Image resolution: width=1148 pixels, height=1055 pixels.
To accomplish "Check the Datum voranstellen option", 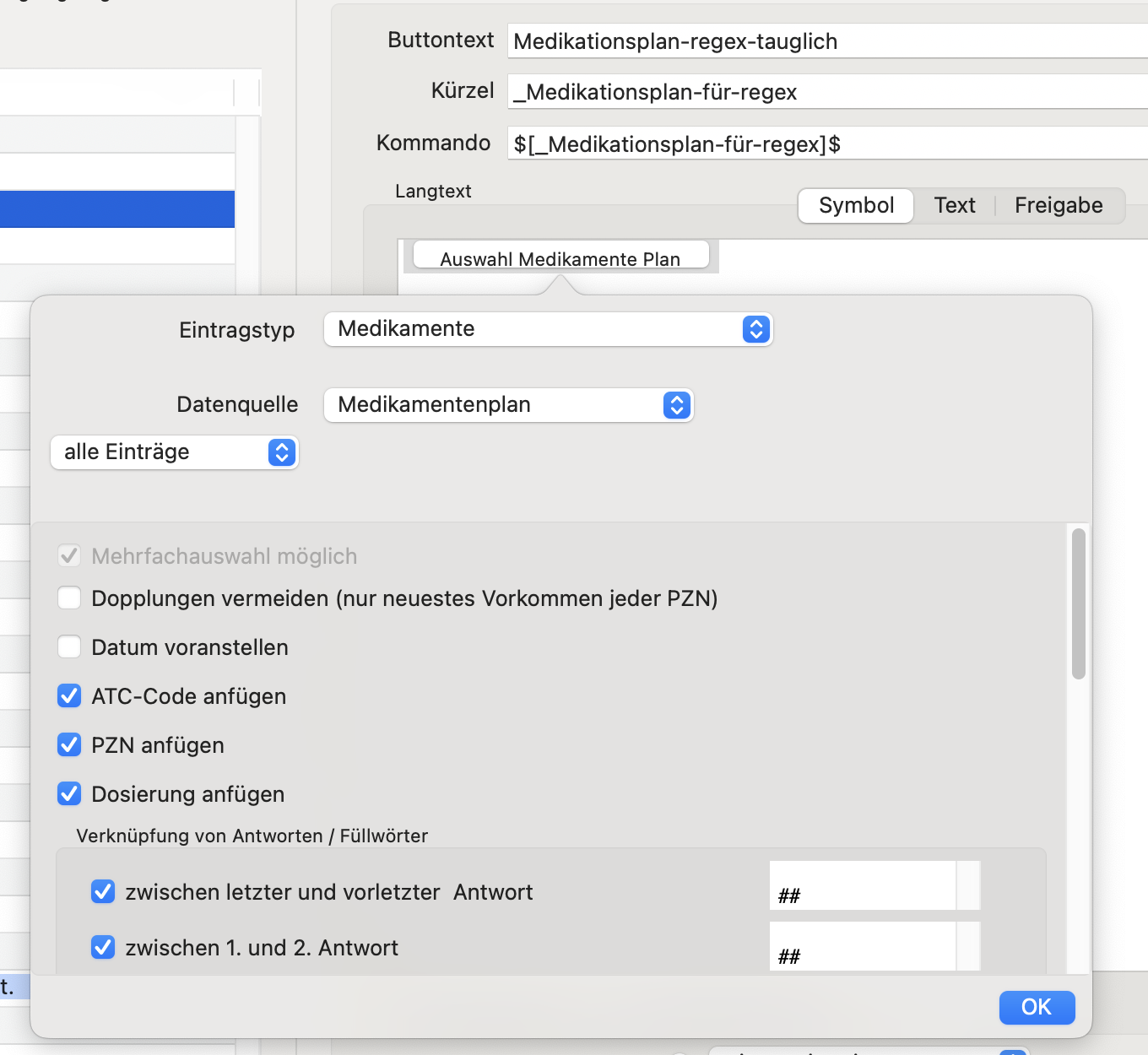I will pyautogui.click(x=69, y=647).
